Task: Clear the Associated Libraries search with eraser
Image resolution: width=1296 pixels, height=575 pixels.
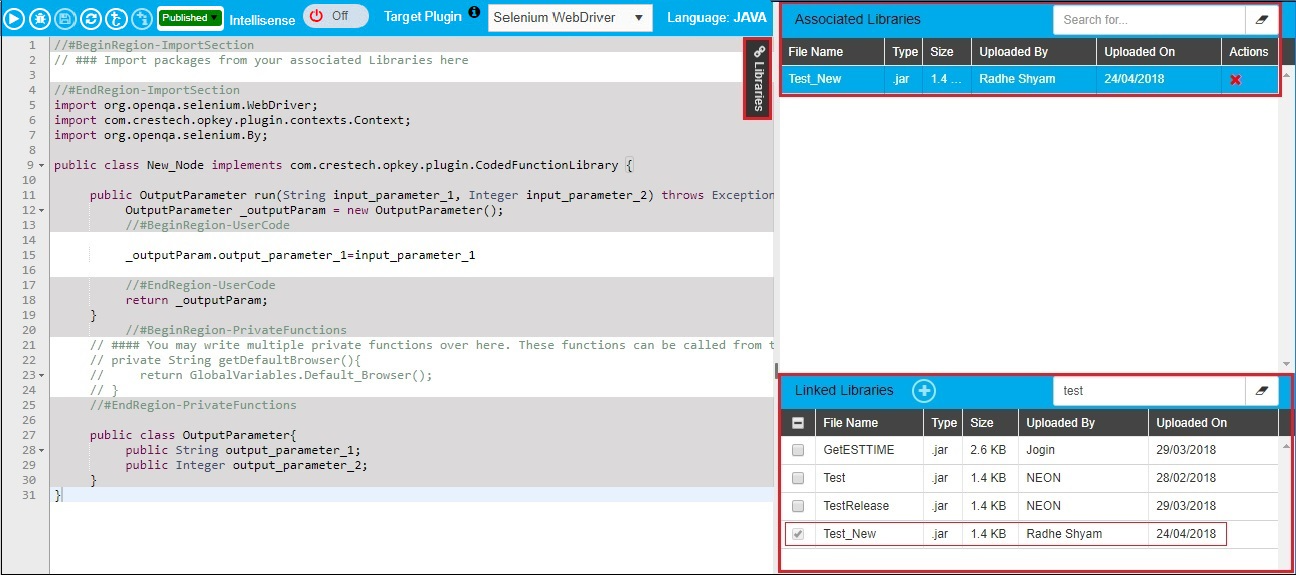Action: [1261, 20]
